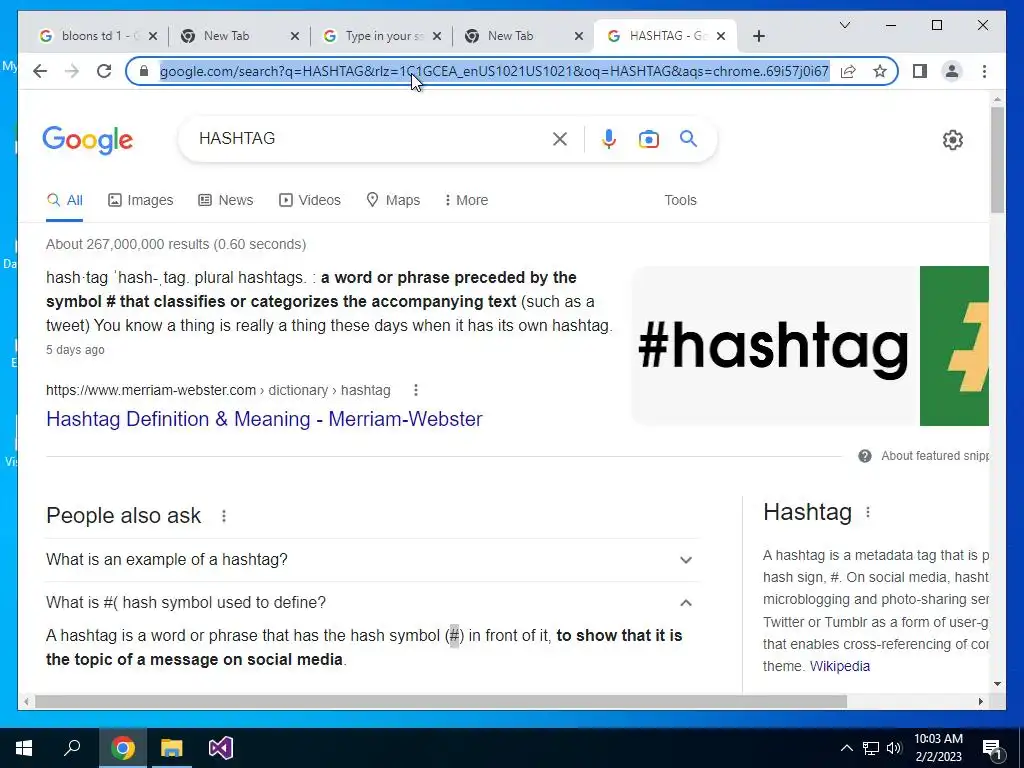The image size is (1024, 768).
Task: Click the address bar URL
Action: click(x=494, y=71)
